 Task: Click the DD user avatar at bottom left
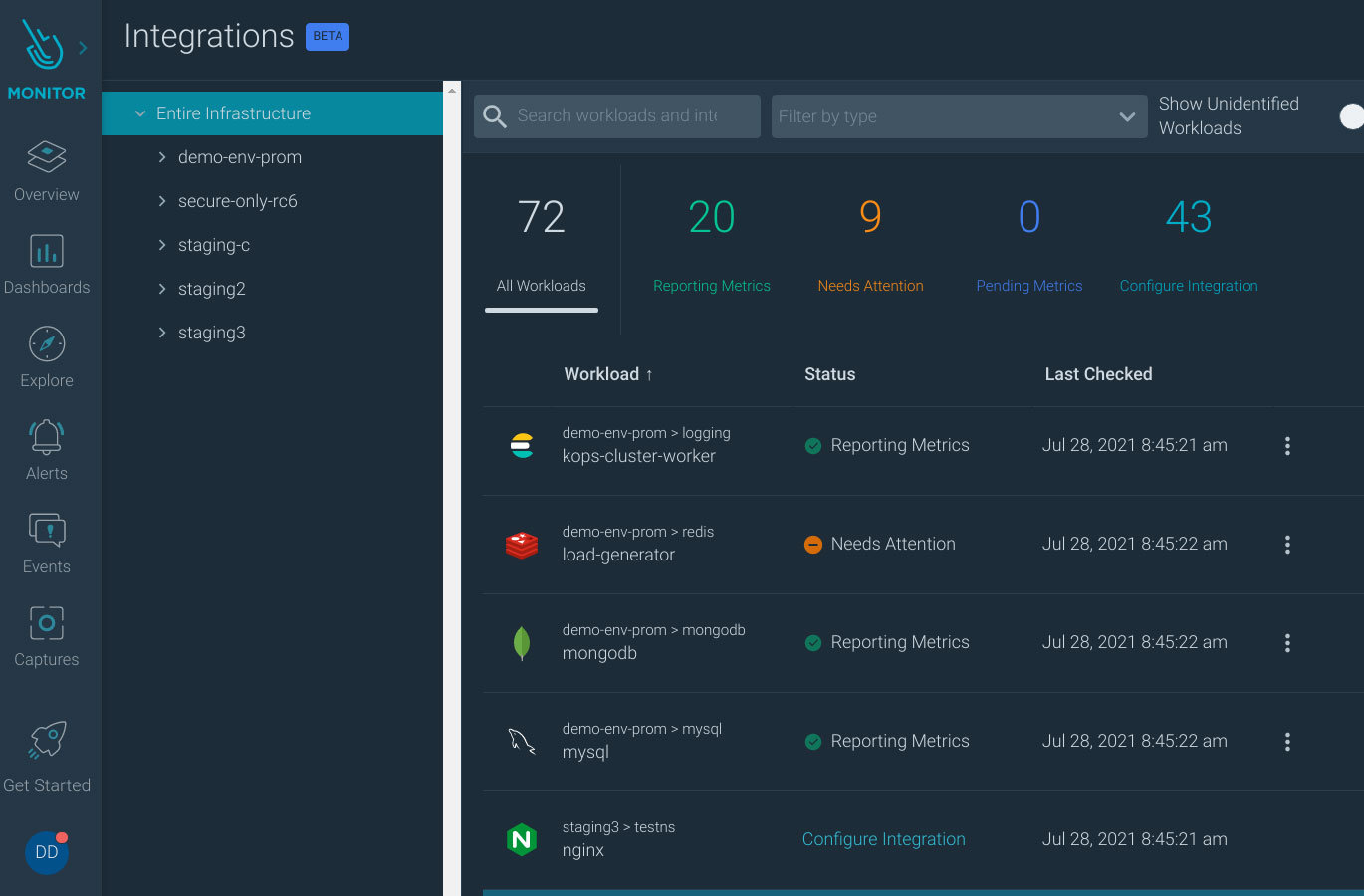pyautogui.click(x=46, y=852)
